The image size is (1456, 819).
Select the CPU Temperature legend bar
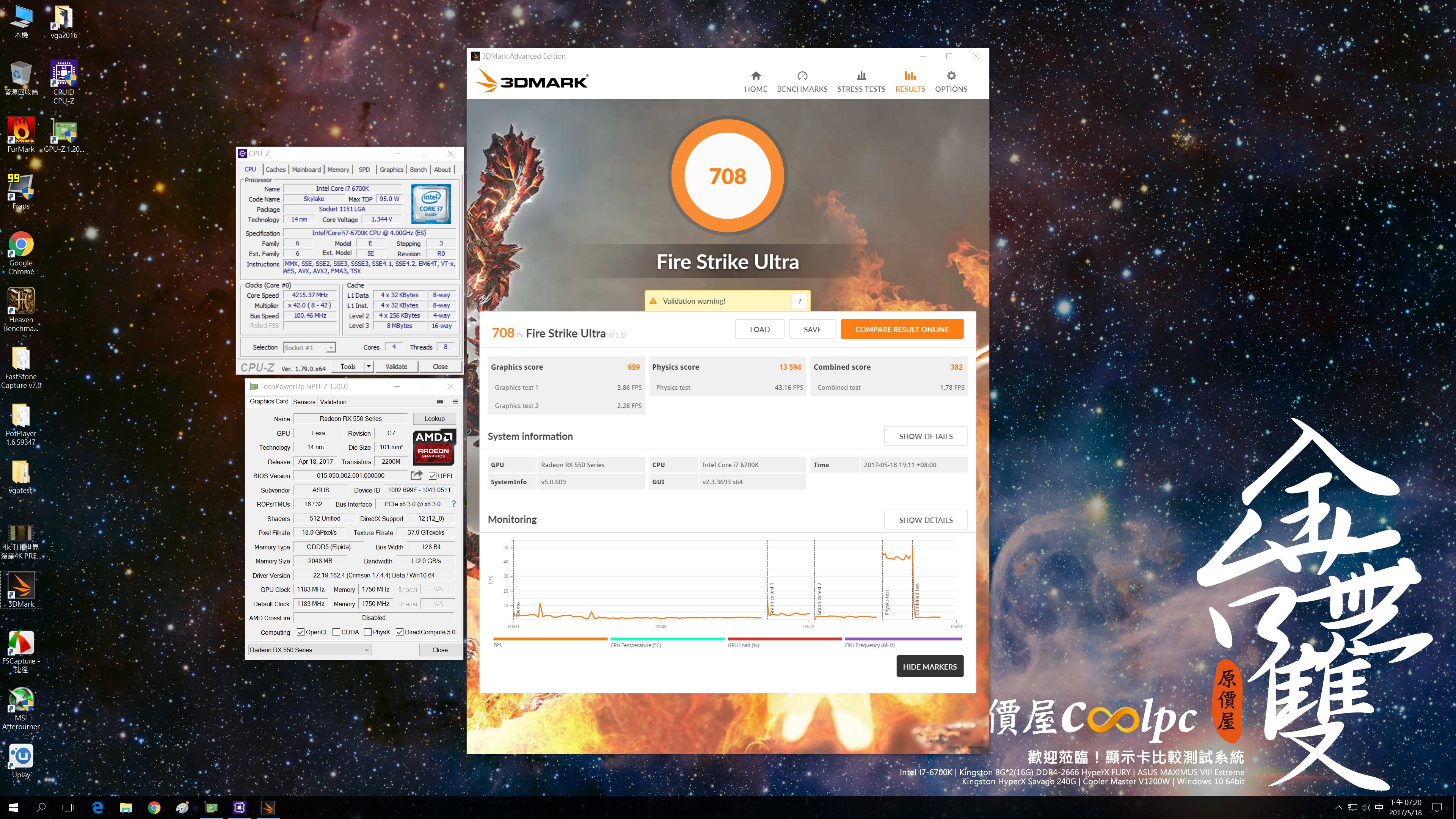point(667,639)
